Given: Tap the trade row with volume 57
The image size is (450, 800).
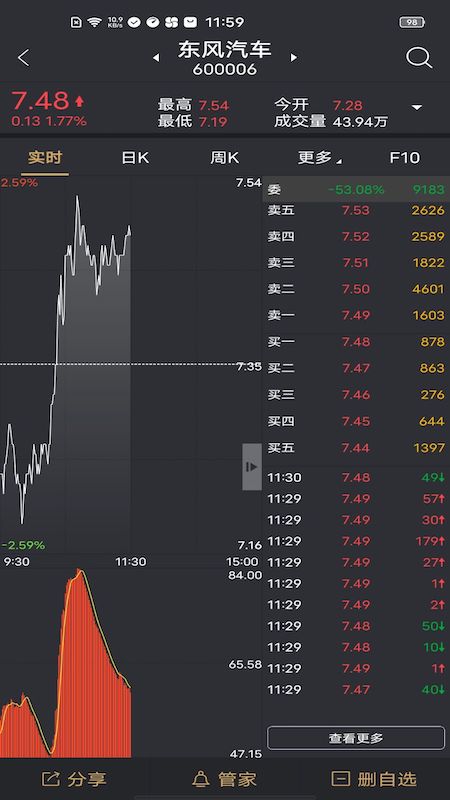Looking at the screenshot, I should [356, 499].
